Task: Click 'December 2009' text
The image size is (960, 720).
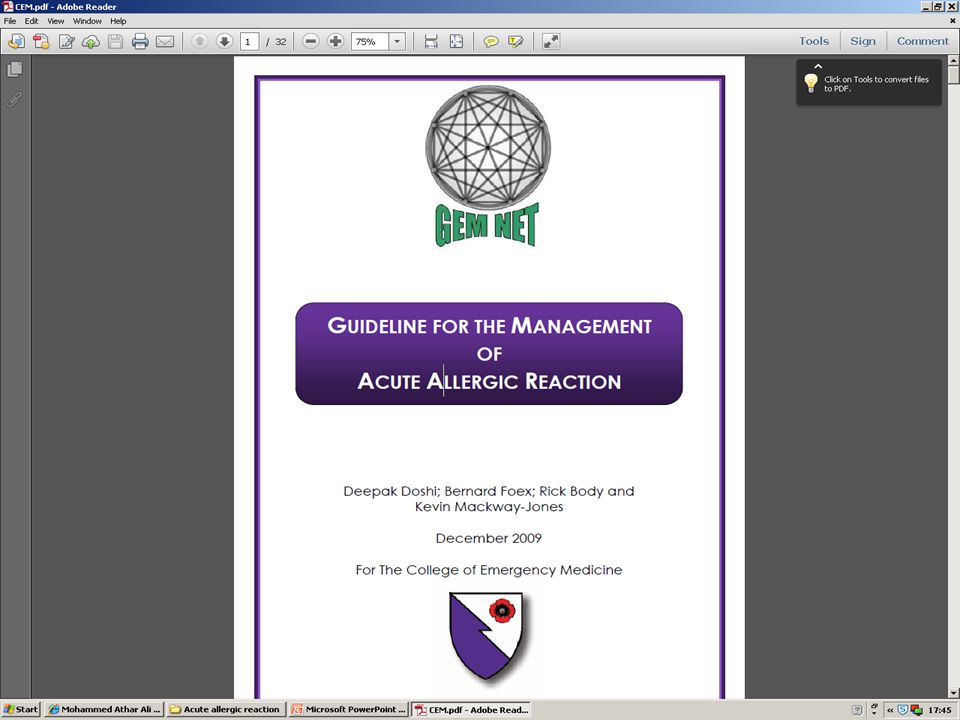Action: (x=489, y=538)
